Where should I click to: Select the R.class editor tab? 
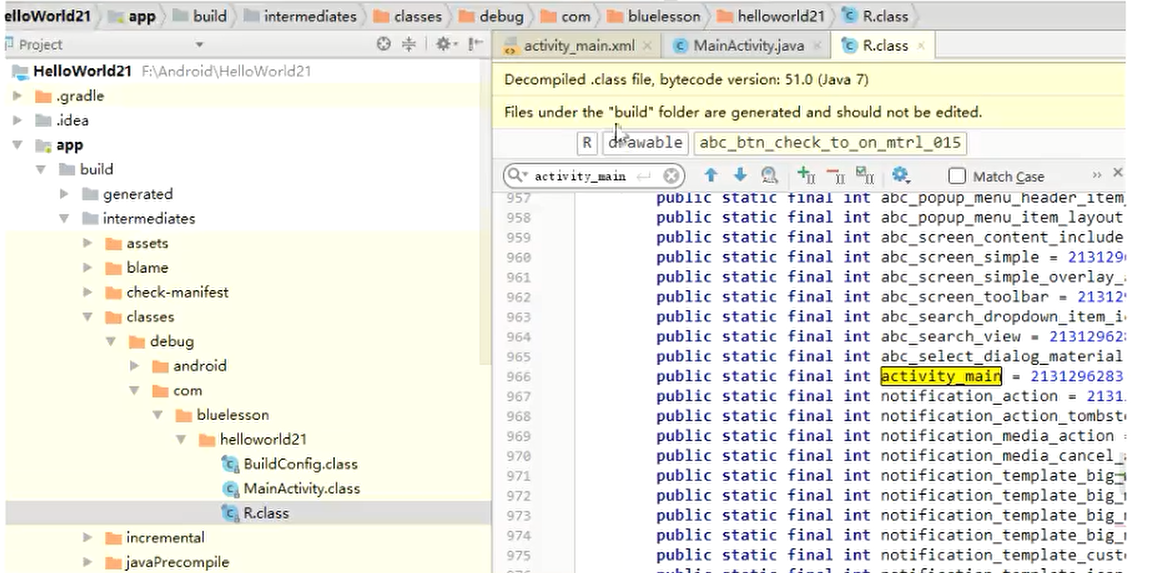(885, 46)
